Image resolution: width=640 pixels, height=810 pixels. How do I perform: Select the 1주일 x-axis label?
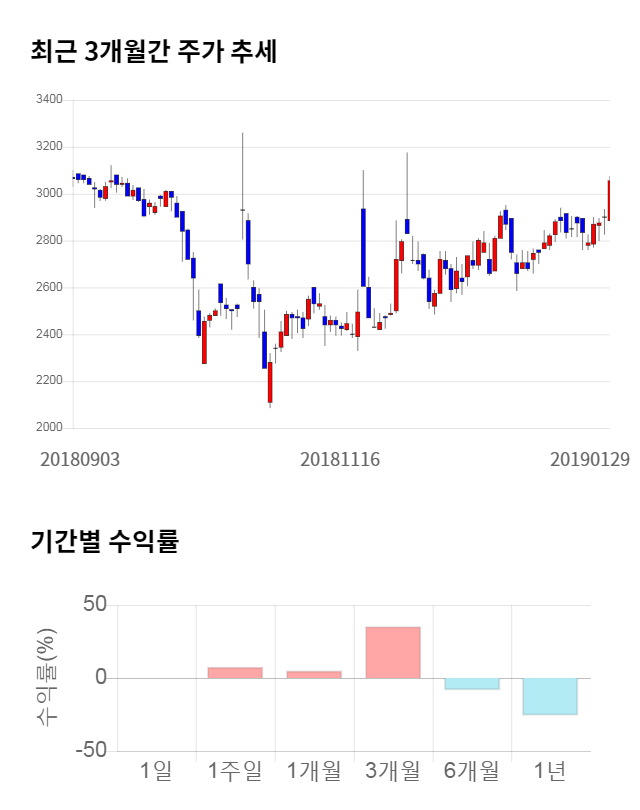[x=235, y=771]
